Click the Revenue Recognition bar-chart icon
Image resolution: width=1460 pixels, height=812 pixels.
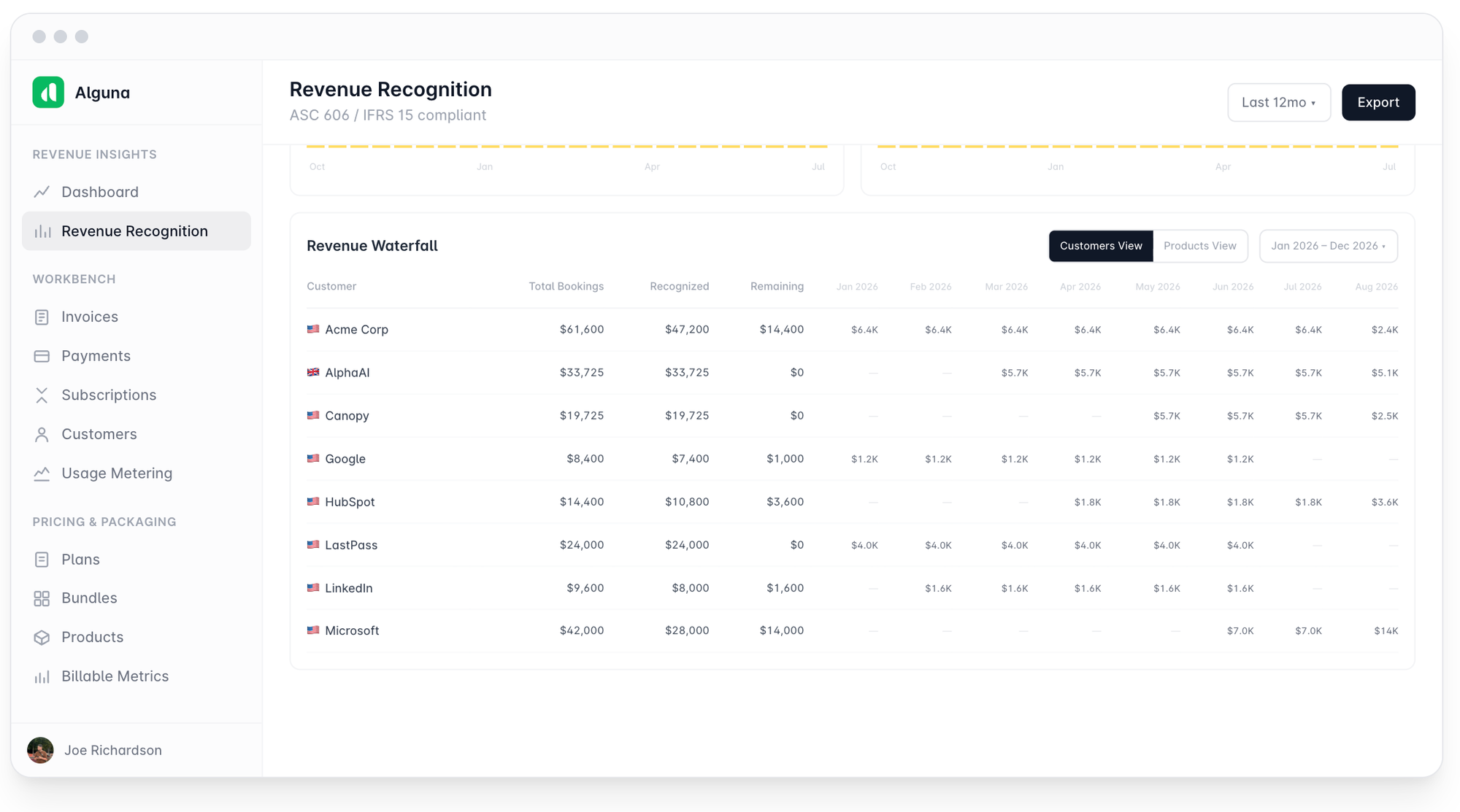42,231
